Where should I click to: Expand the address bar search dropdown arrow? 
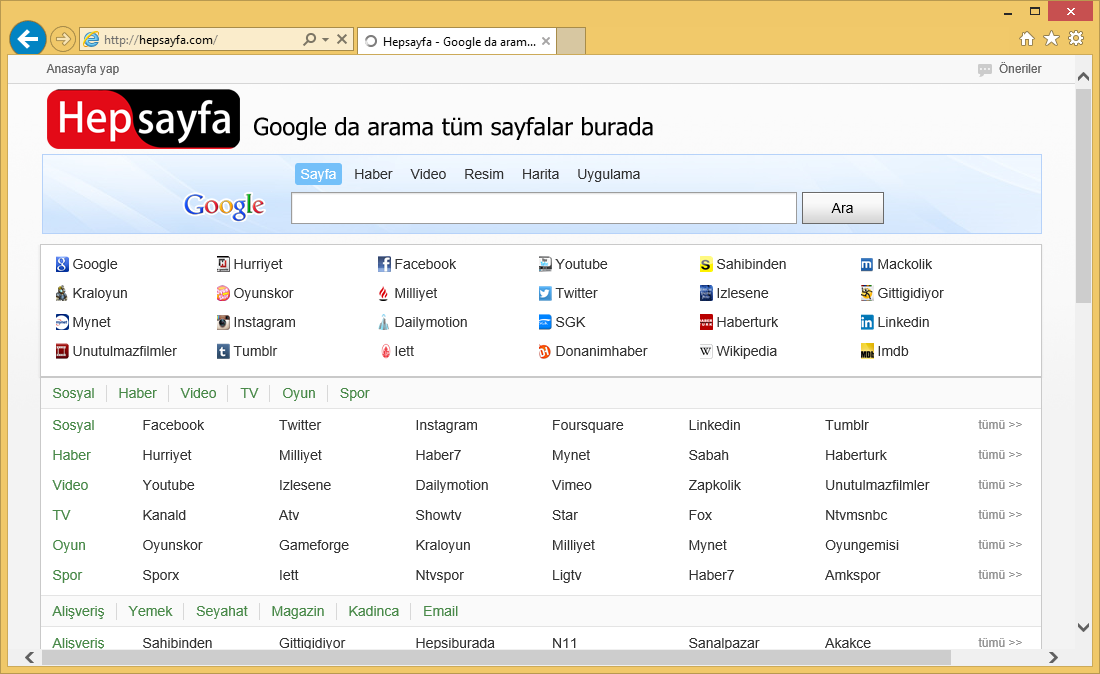[x=323, y=38]
